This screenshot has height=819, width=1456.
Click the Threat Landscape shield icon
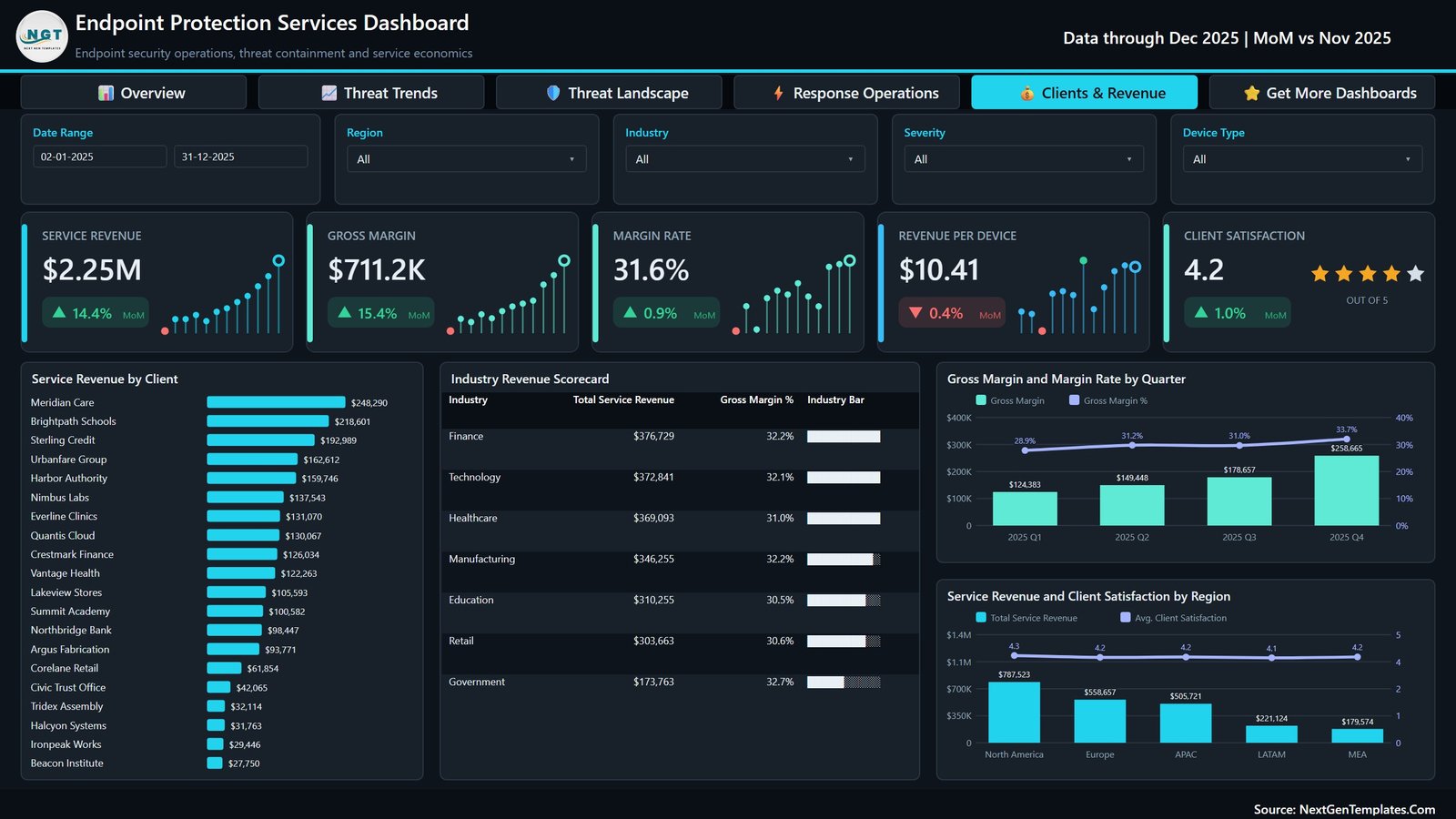tap(553, 93)
